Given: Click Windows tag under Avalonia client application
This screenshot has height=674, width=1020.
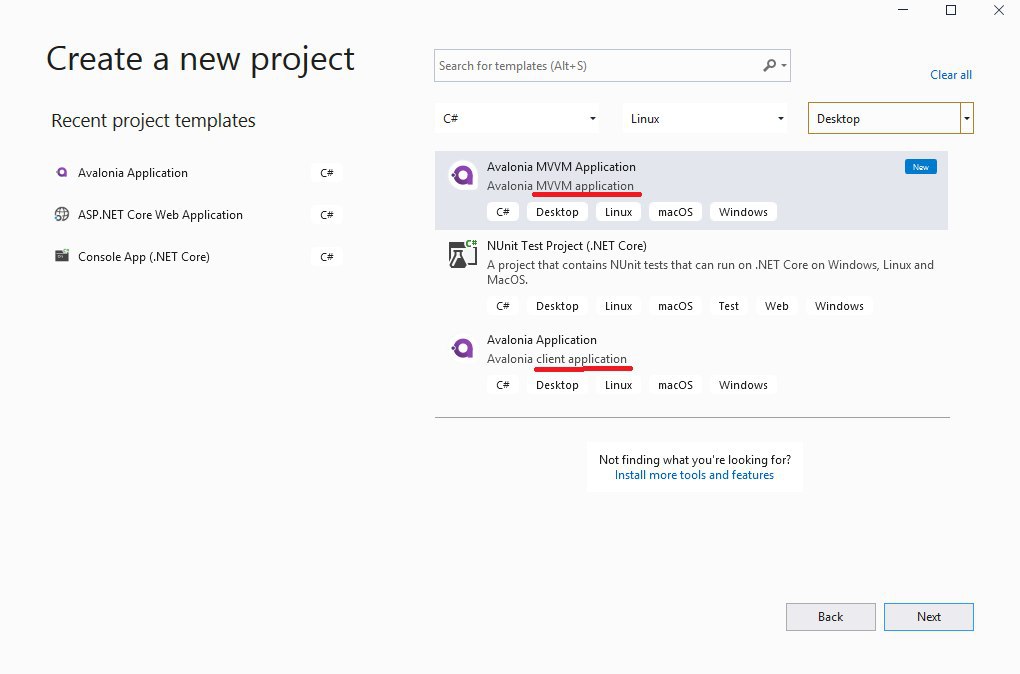Looking at the screenshot, I should coord(743,385).
